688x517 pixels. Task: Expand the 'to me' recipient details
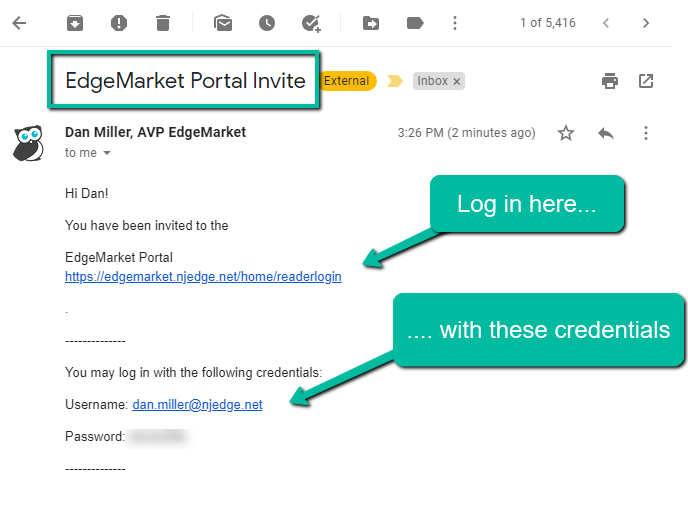pyautogui.click(x=107, y=153)
